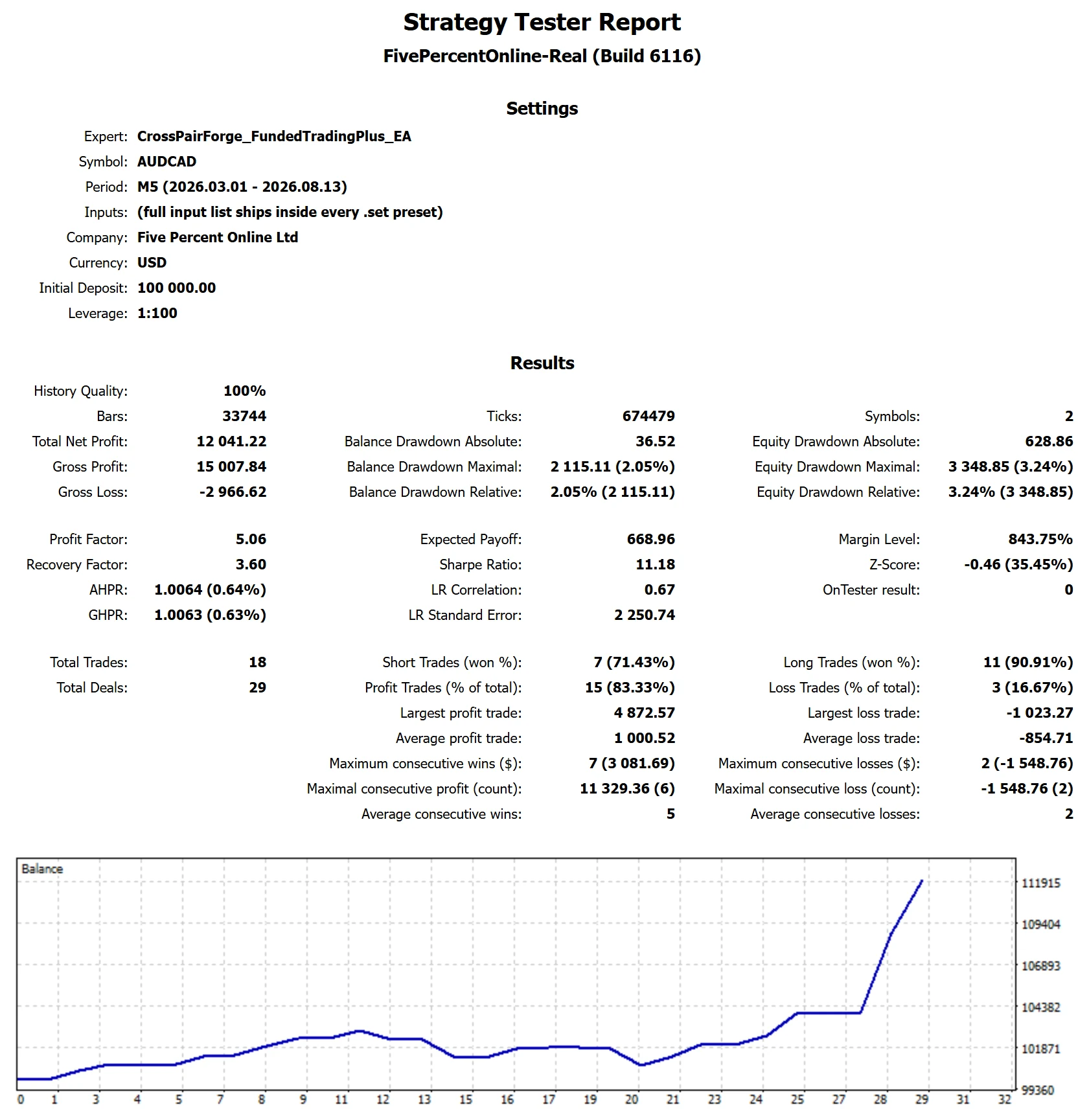The width and height of the screenshot is (1089, 1120).
Task: Click the 99360 balance axis label
Action: pos(1038,1091)
